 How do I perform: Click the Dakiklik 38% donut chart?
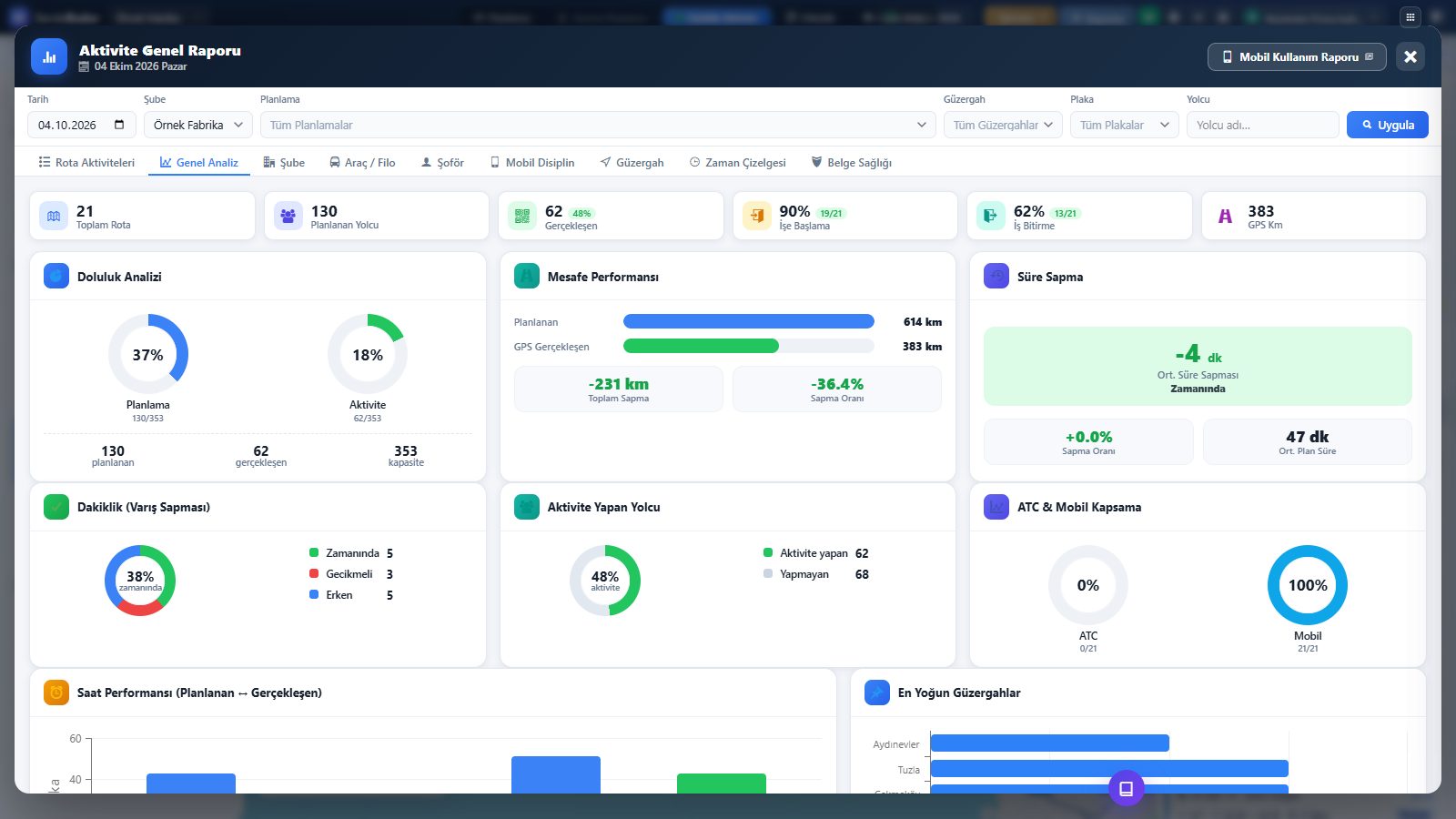click(140, 581)
